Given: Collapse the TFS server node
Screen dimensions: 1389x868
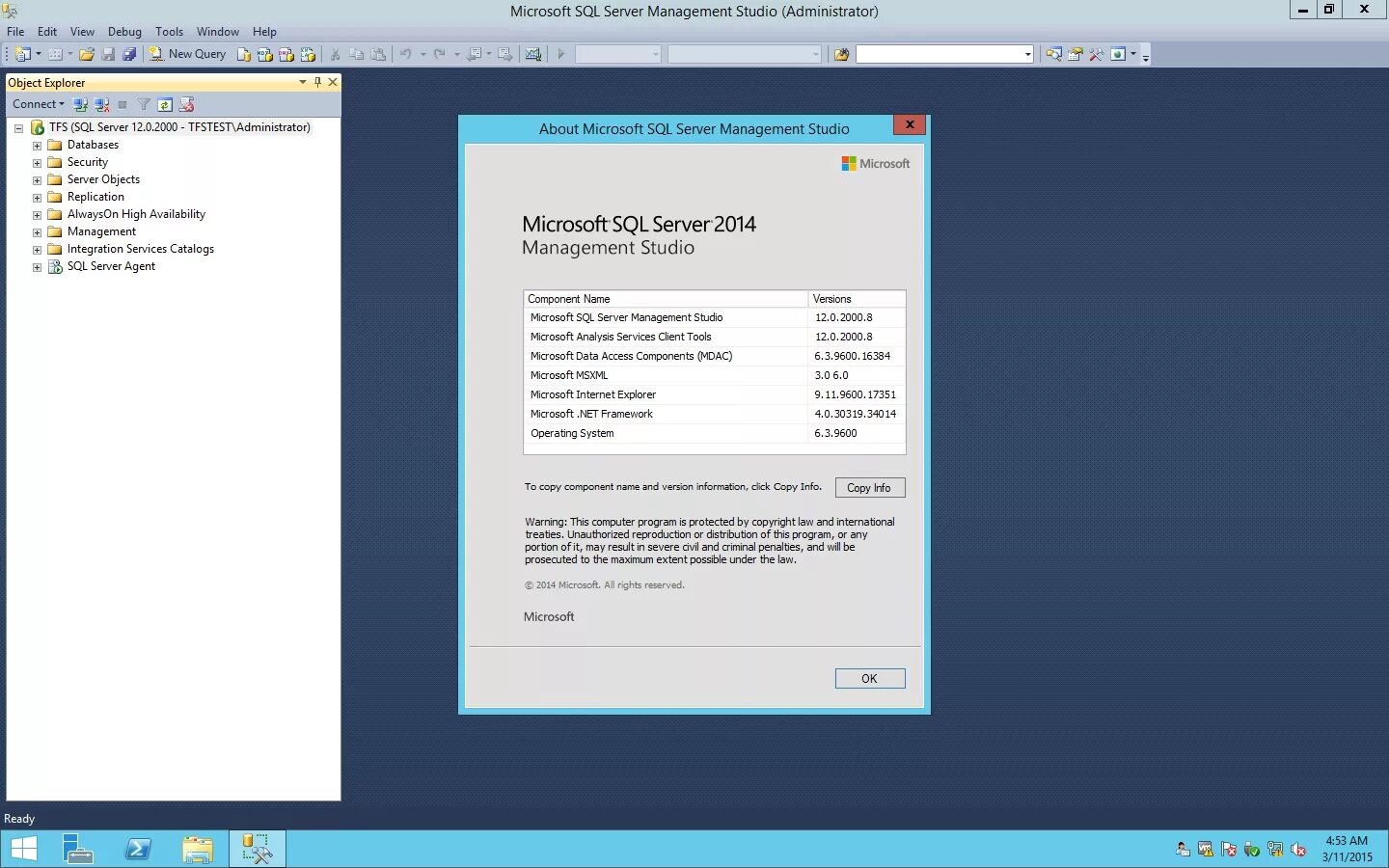Looking at the screenshot, I should [x=18, y=127].
